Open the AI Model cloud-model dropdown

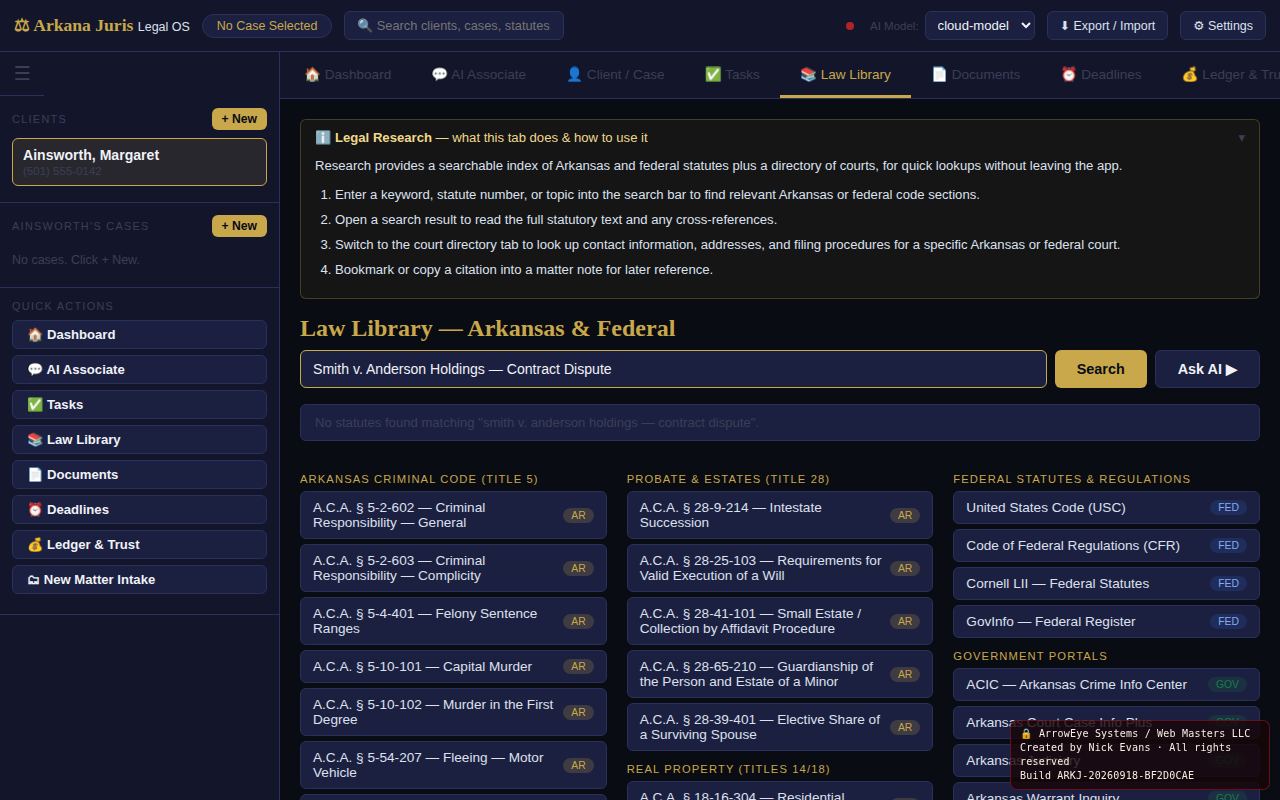(979, 25)
